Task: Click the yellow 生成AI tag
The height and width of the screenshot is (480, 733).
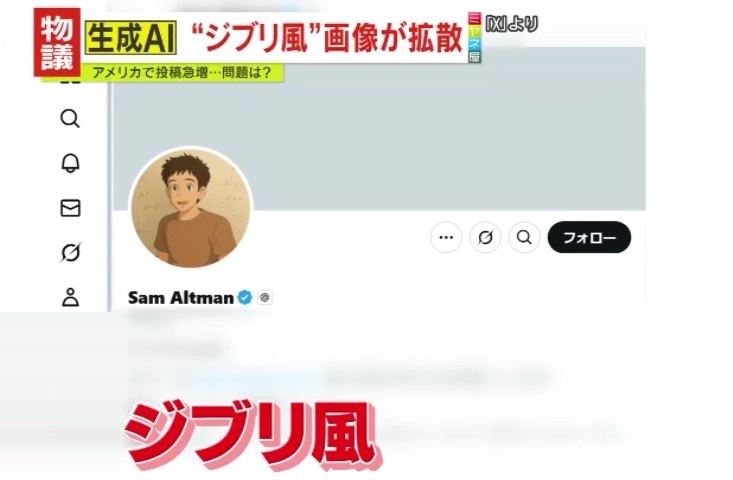Action: [x=131, y=37]
